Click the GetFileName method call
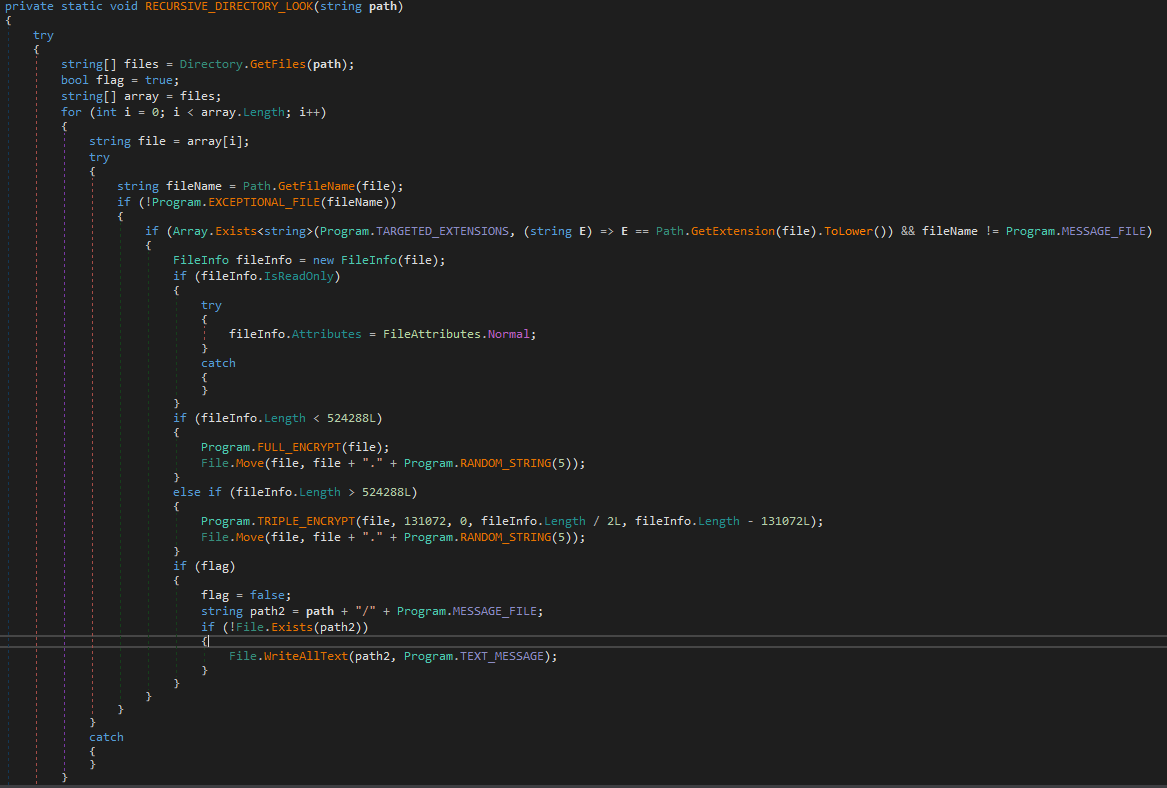The image size is (1167, 788). click(x=316, y=186)
